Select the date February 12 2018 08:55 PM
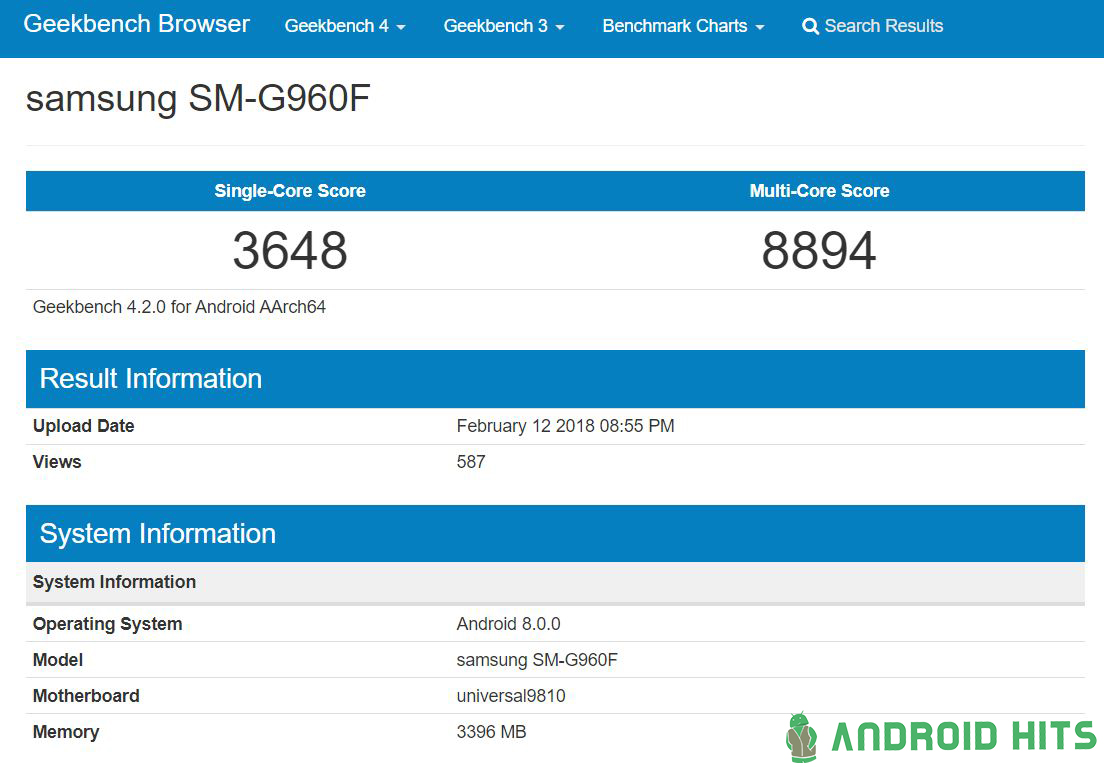This screenshot has height=767, width=1104. 565,426
